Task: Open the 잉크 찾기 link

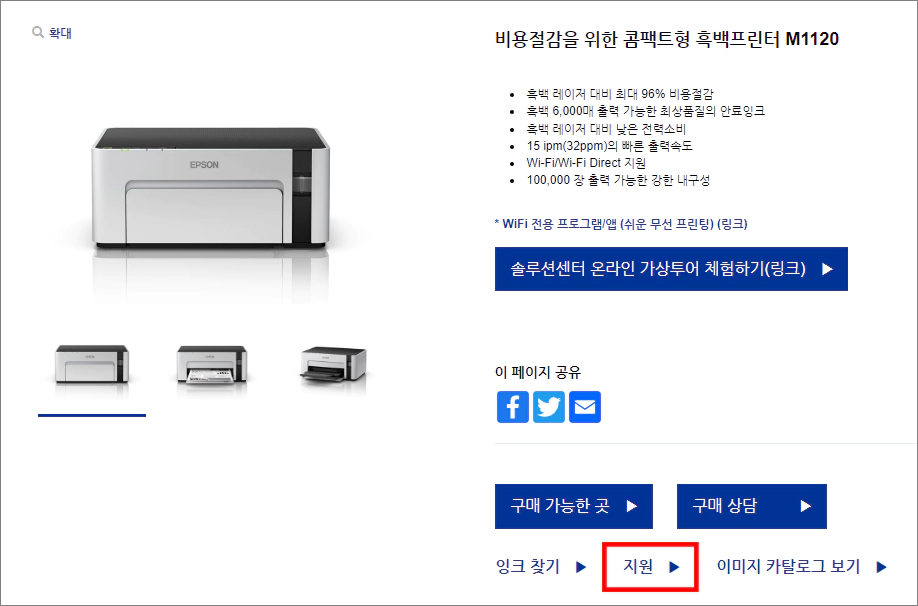Action: [x=527, y=567]
